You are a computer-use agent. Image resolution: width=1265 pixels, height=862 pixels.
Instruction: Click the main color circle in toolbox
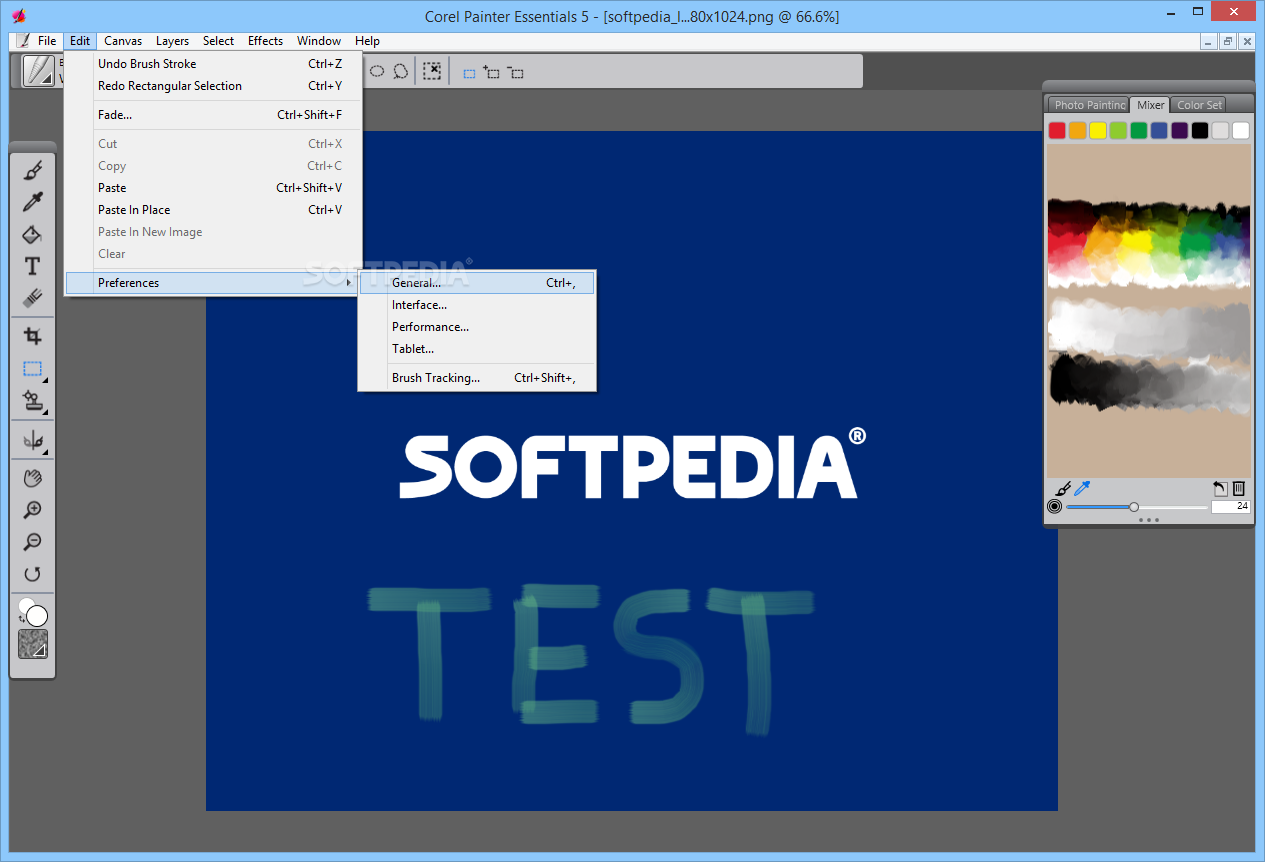(x=37, y=616)
